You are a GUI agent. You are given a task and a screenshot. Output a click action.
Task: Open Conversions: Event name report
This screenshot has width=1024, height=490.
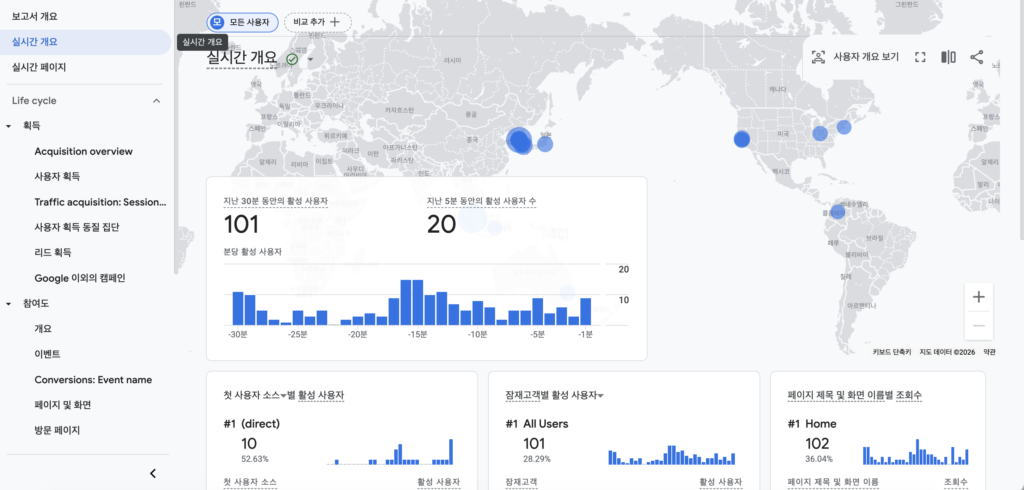[93, 380]
